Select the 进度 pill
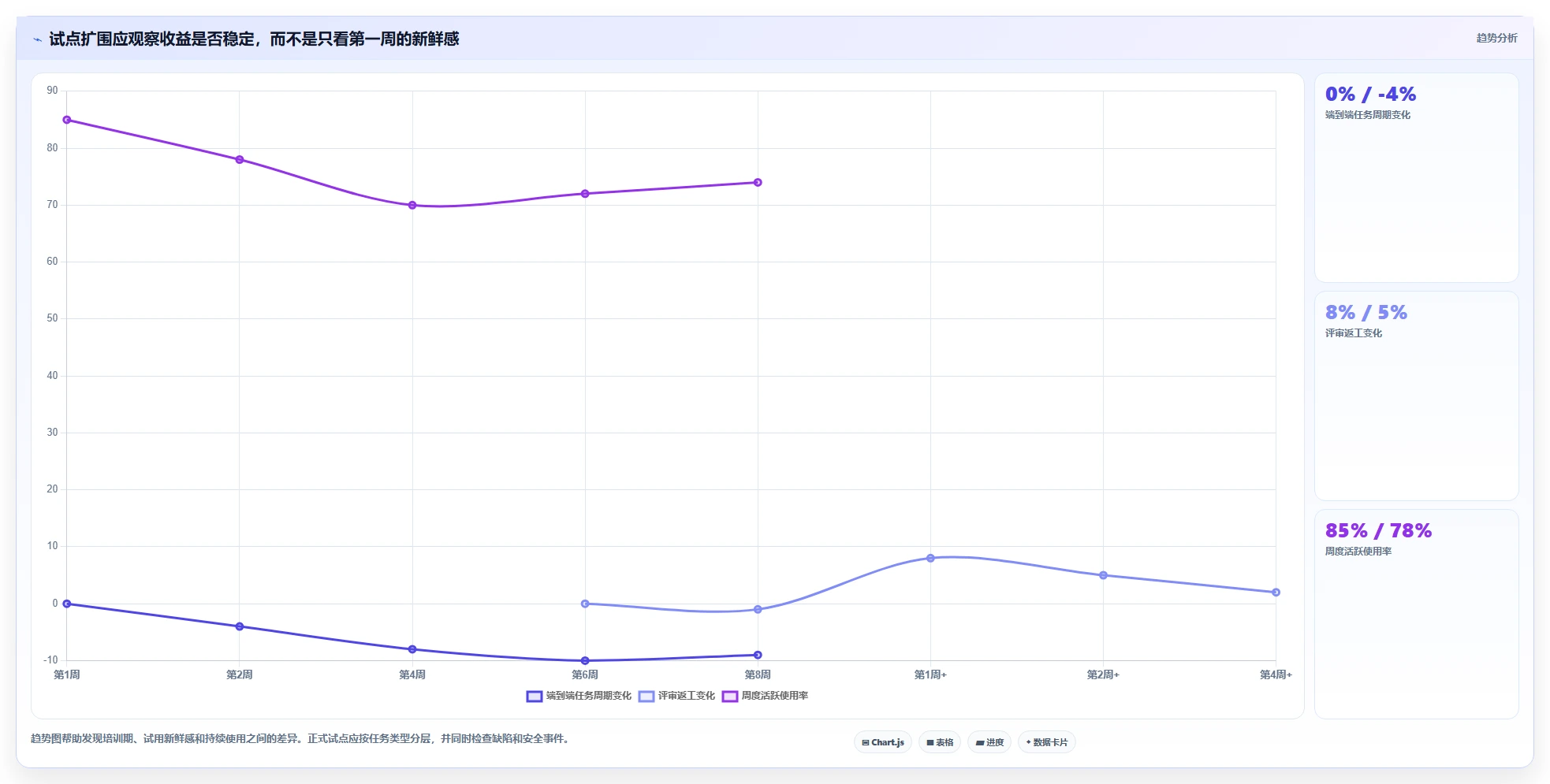 [x=989, y=742]
